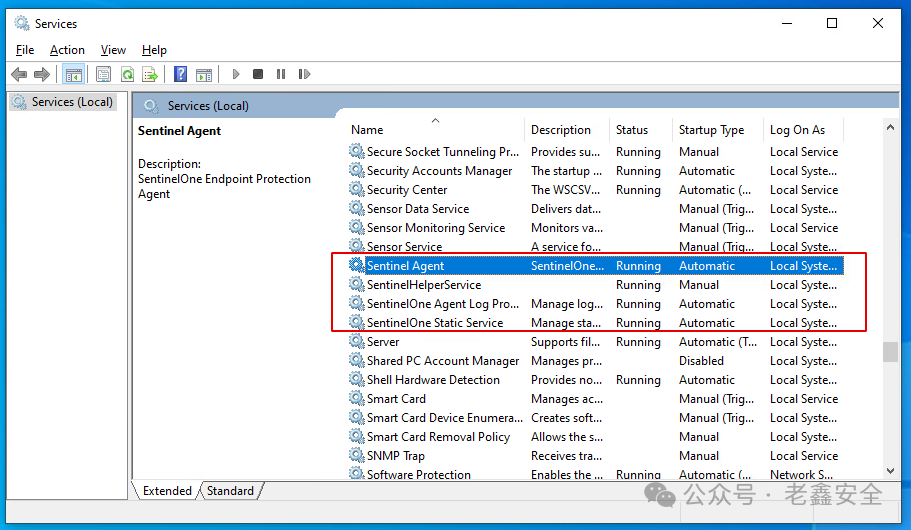911x530 pixels.
Task: Sort by the Description column header
Action: pyautogui.click(x=561, y=130)
